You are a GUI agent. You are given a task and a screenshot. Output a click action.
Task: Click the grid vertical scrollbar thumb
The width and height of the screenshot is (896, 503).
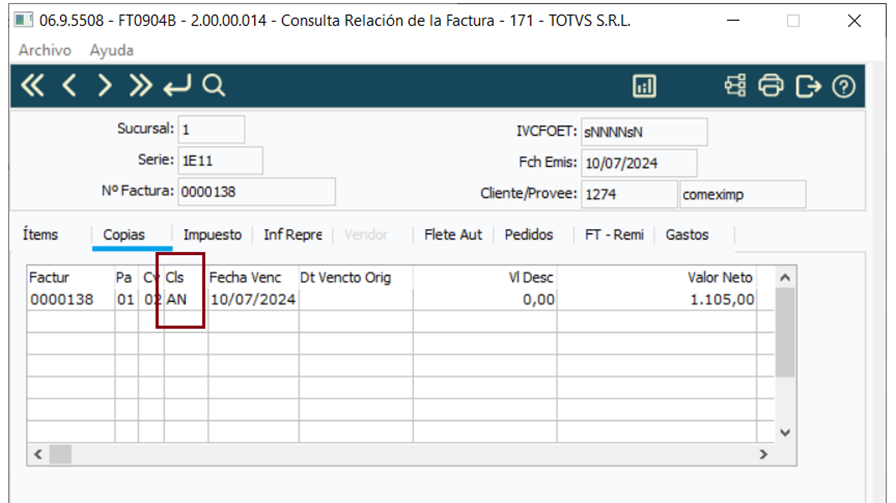point(785,332)
